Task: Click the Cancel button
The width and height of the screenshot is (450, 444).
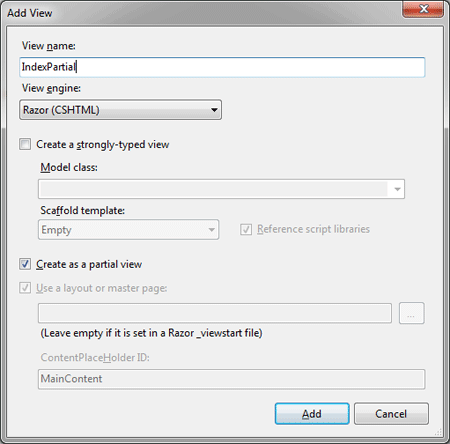Action: click(x=391, y=414)
